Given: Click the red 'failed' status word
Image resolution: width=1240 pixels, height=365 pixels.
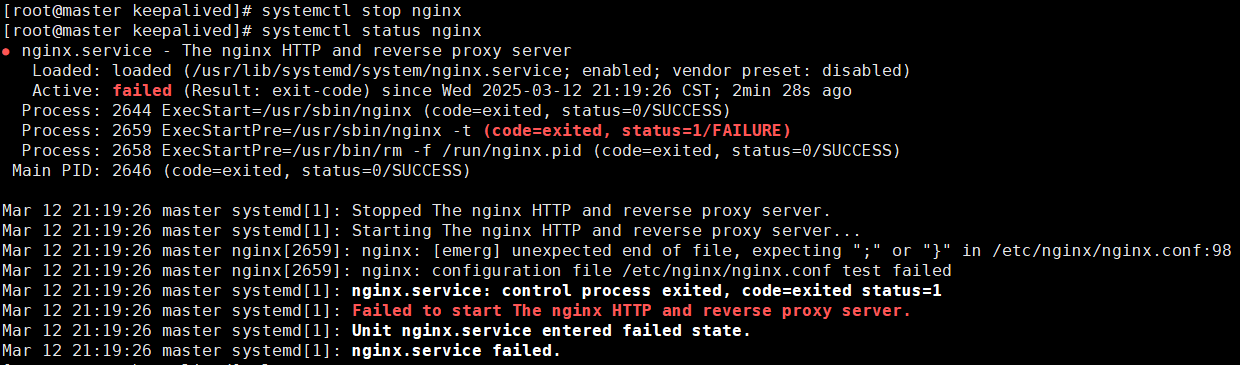Looking at the screenshot, I should click(137, 90).
